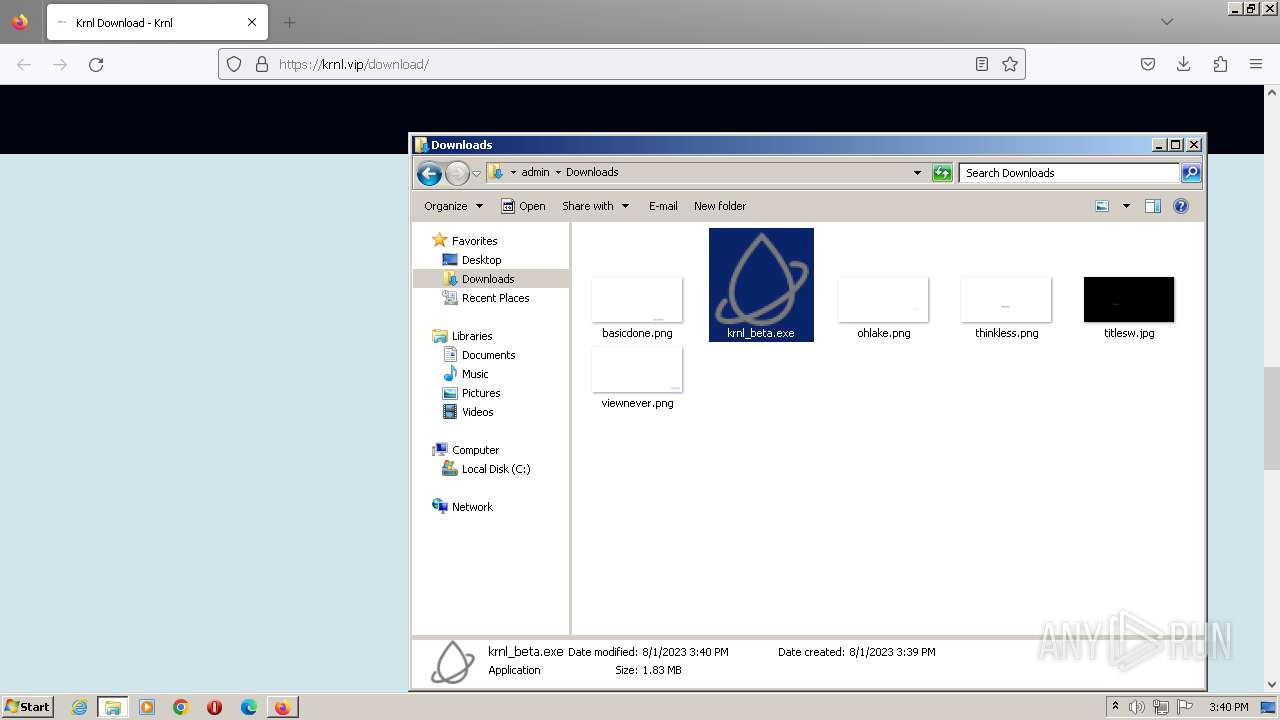Click Firefox taskbar icon

pyautogui.click(x=283, y=707)
